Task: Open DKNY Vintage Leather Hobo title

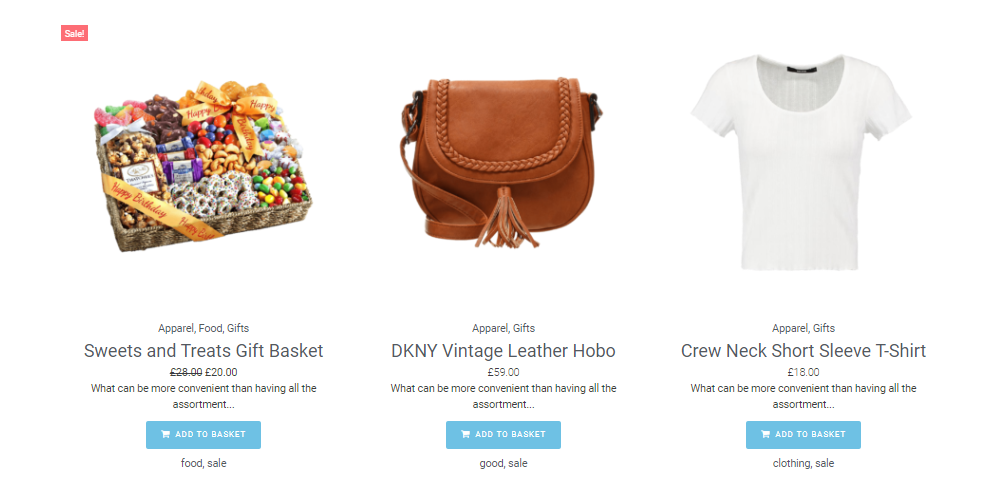Action: pyautogui.click(x=503, y=351)
